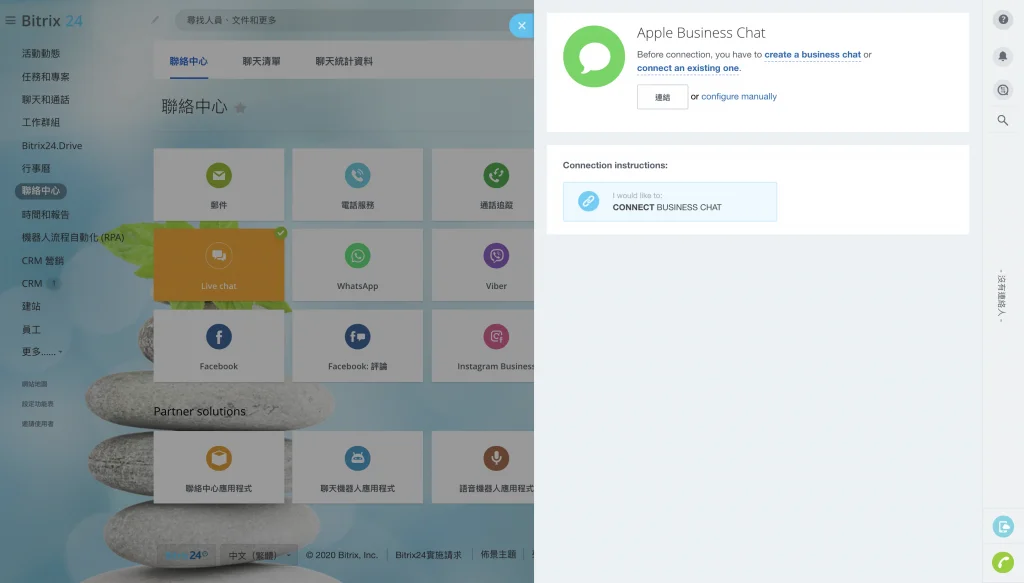This screenshot has width=1024, height=583.
Task: Star the 聯絡中心 page as favorite
Action: click(240, 108)
